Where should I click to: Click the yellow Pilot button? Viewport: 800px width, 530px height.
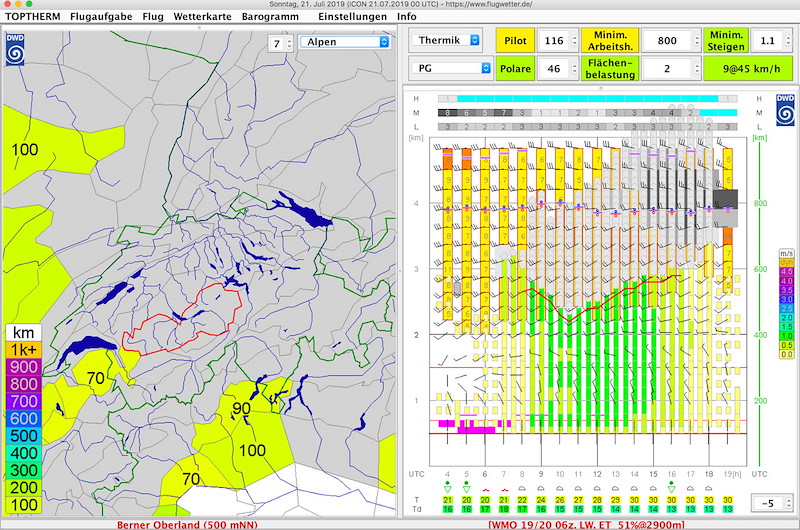pyautogui.click(x=515, y=40)
